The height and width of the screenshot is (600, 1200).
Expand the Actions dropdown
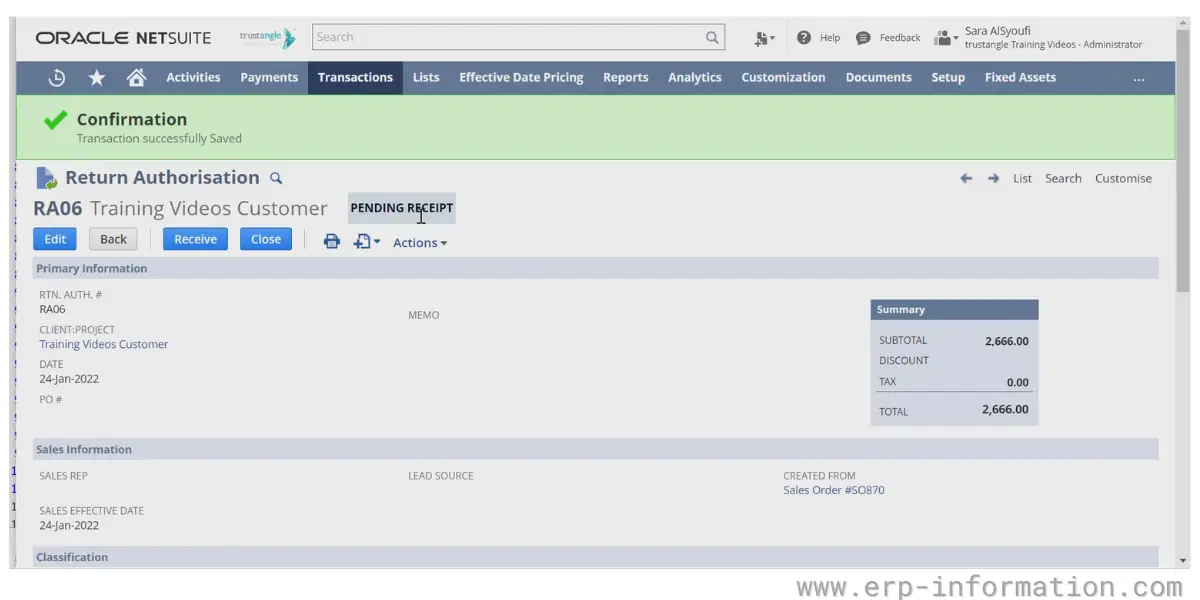(420, 242)
